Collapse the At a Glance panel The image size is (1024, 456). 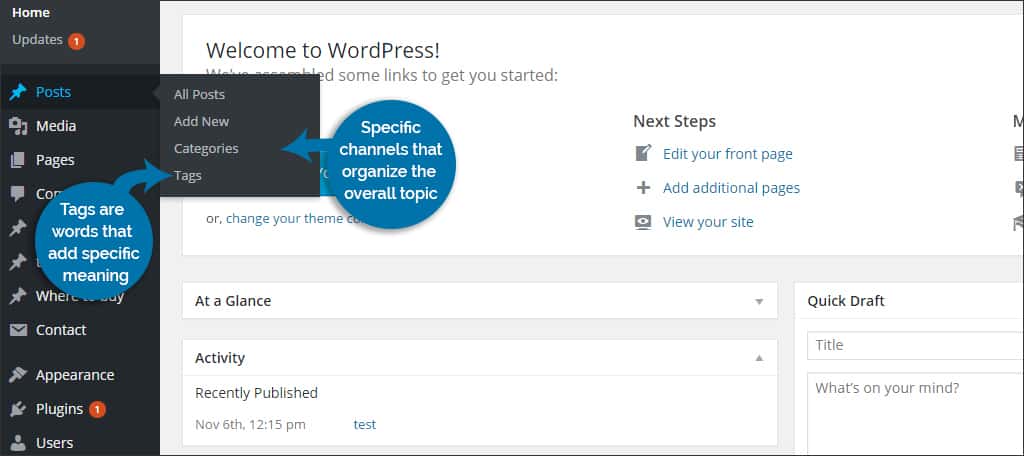point(759,302)
